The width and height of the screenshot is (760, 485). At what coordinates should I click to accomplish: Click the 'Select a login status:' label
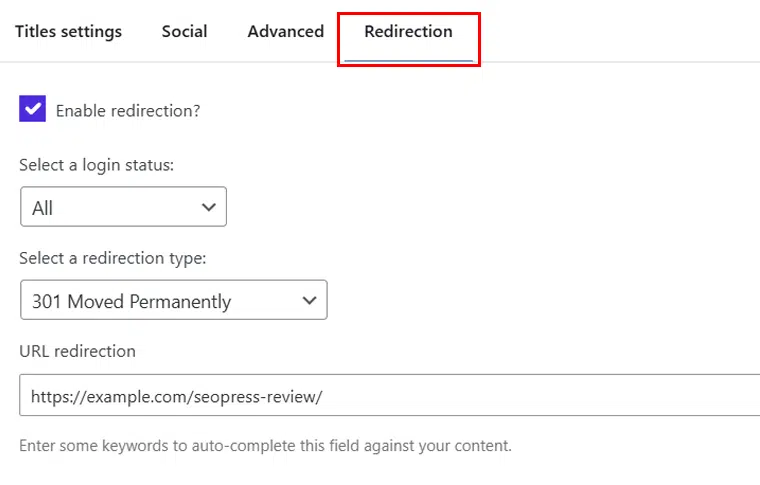pos(96,165)
